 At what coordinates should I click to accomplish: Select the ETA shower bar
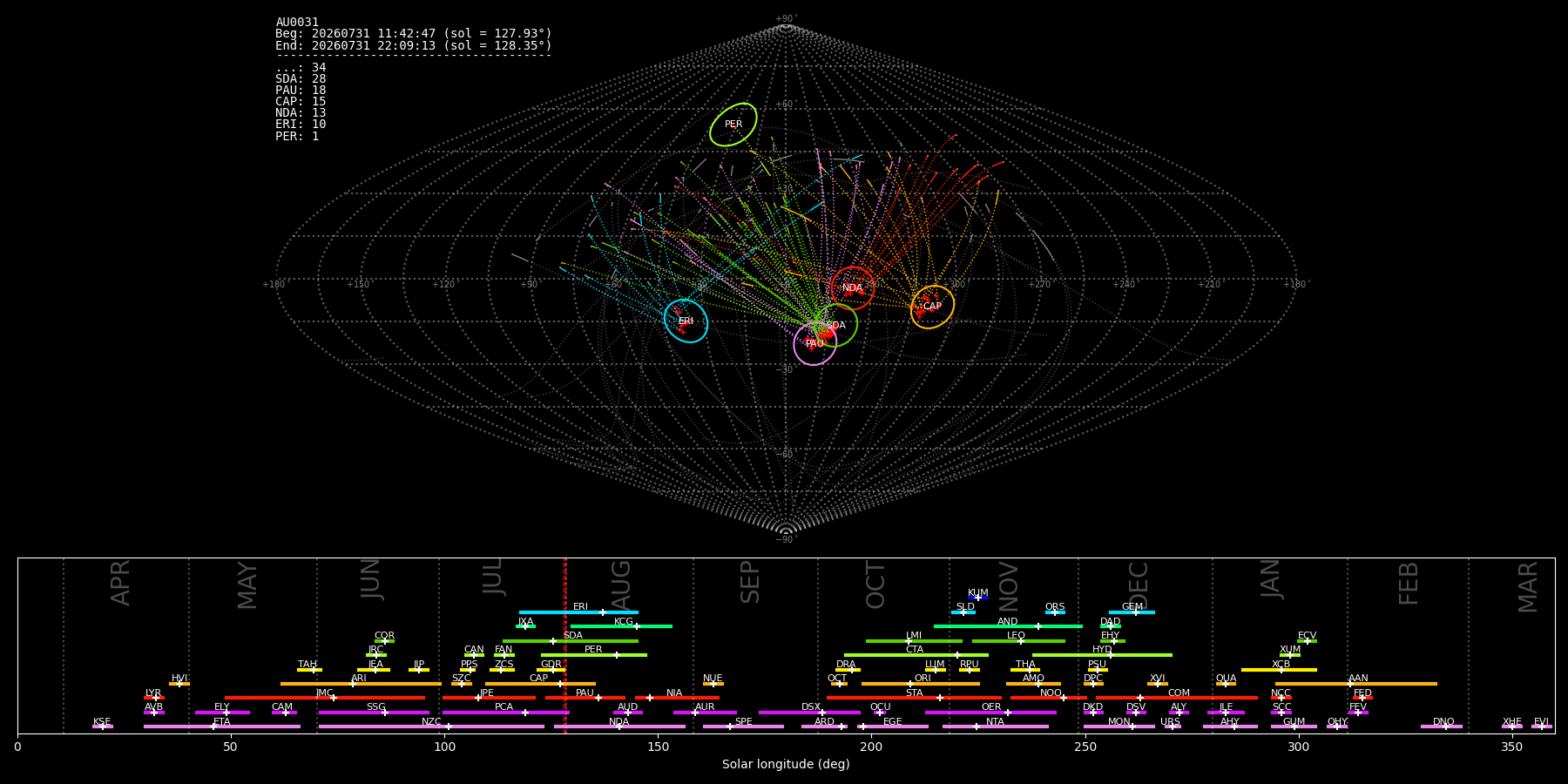pyautogui.click(x=222, y=727)
